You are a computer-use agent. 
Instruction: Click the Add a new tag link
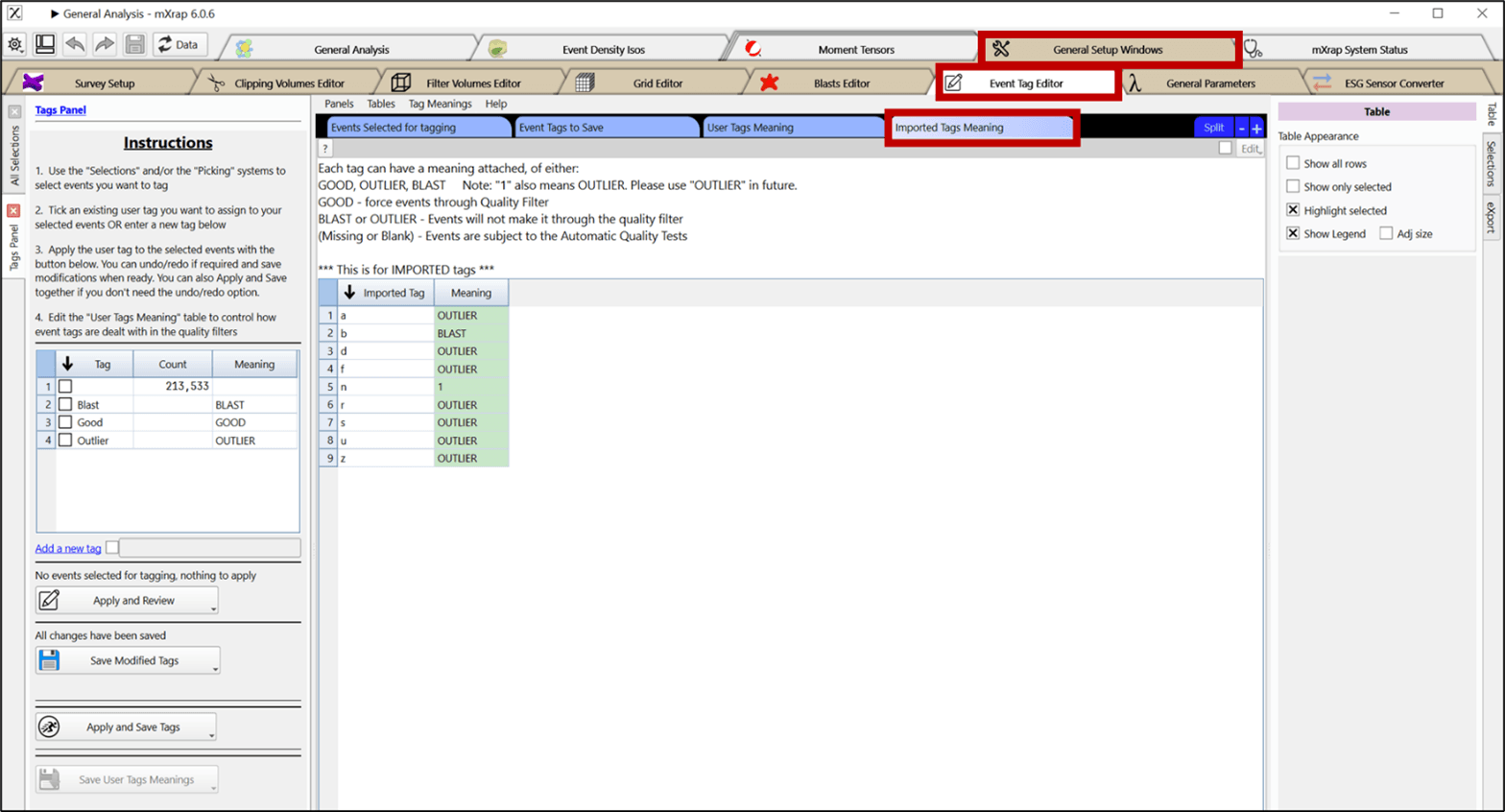67,548
